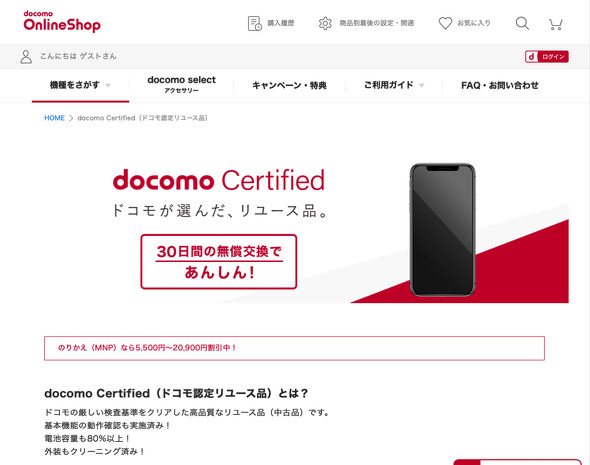590x465 pixels.
Task: Expand the 機種をさがす dropdown arrow
Action: [108, 85]
